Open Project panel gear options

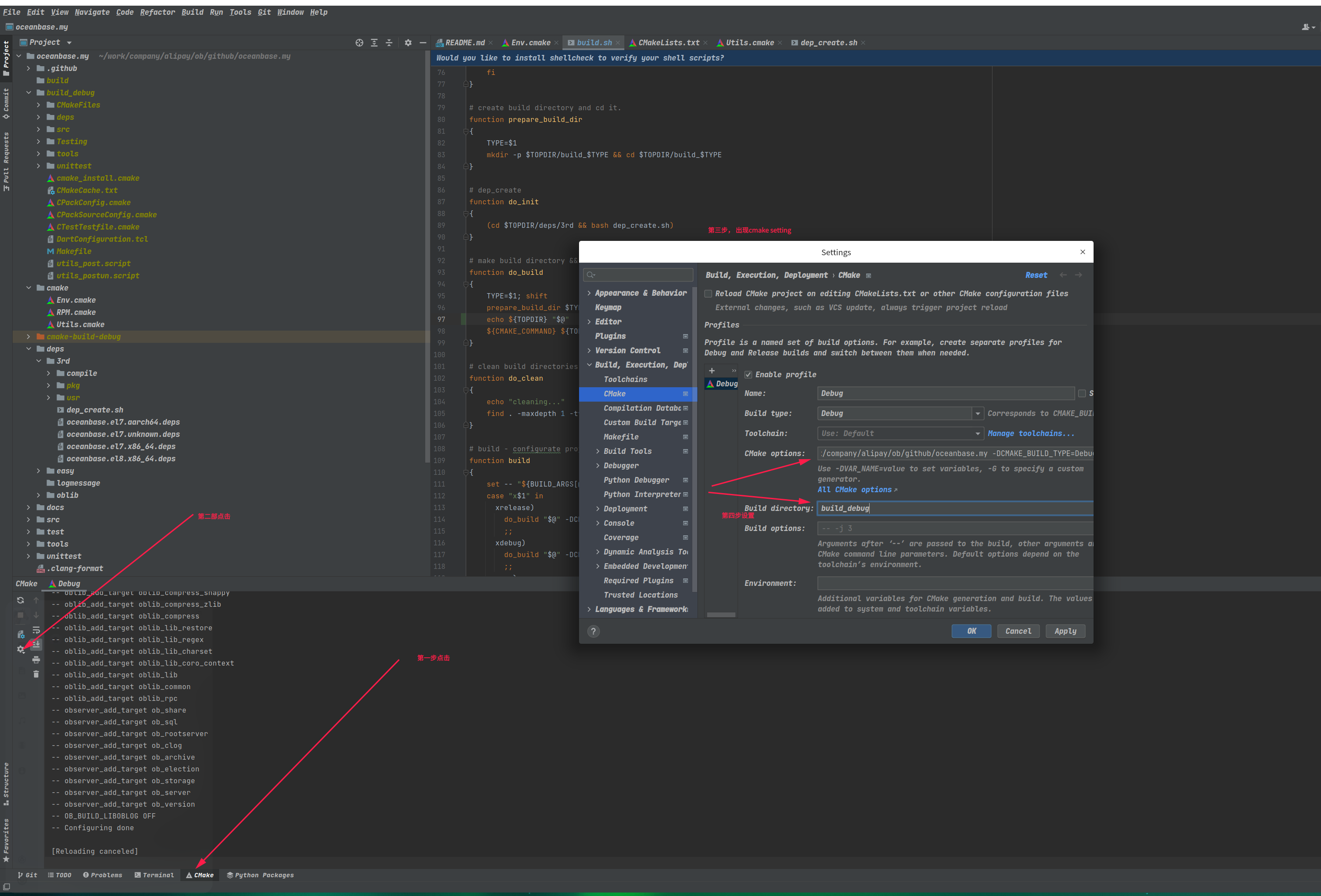pos(407,43)
